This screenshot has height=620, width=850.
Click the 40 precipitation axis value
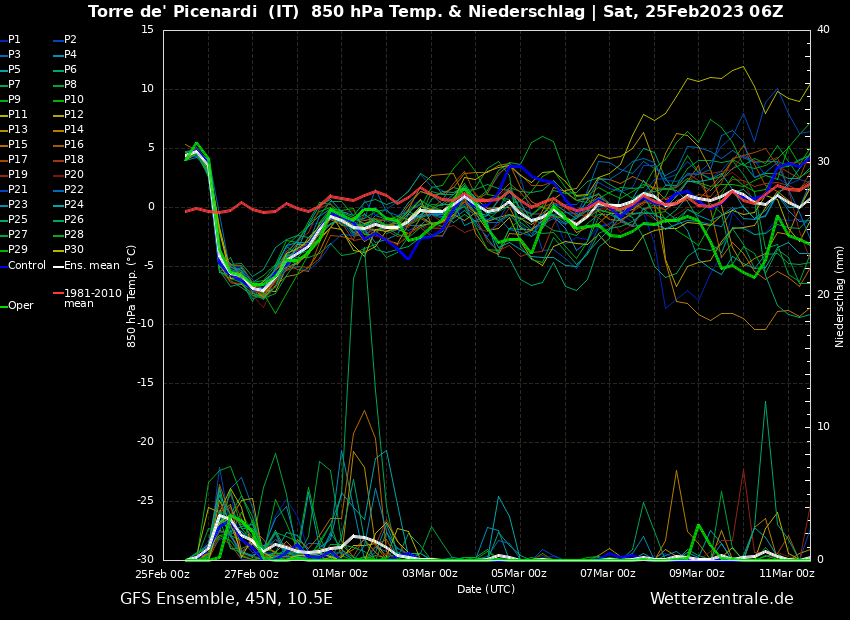(823, 29)
